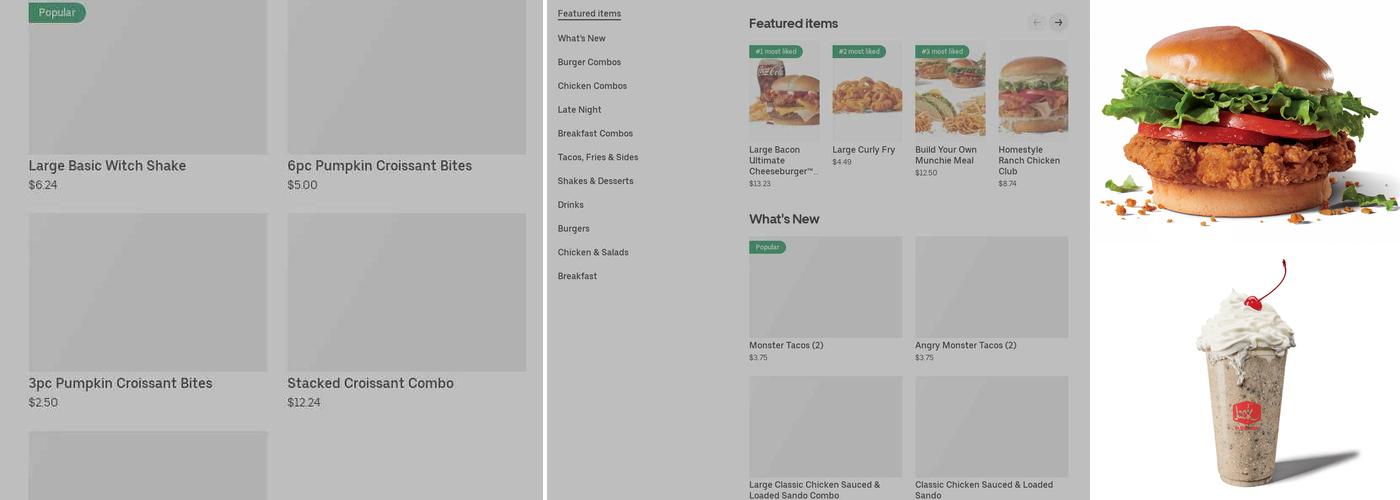
Task: Open the Build Your Own Munchie Meal photo
Action: pos(950,93)
